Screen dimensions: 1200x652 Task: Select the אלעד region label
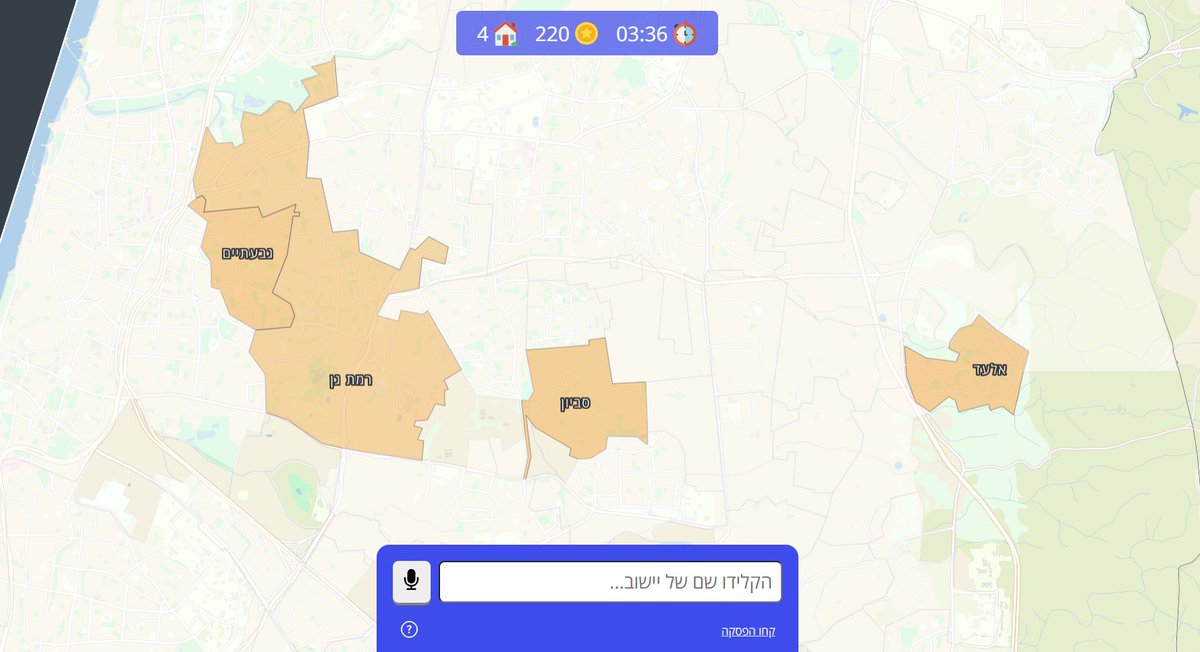coord(989,369)
